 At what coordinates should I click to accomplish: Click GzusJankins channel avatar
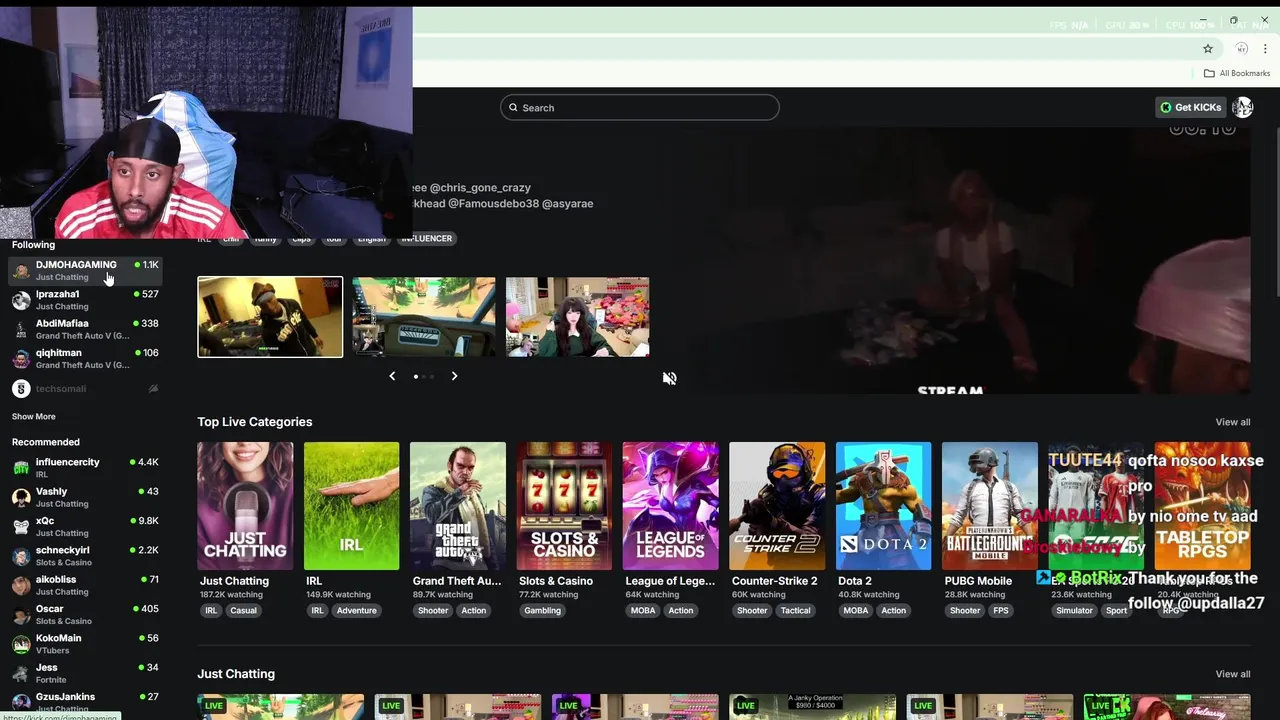click(21, 702)
